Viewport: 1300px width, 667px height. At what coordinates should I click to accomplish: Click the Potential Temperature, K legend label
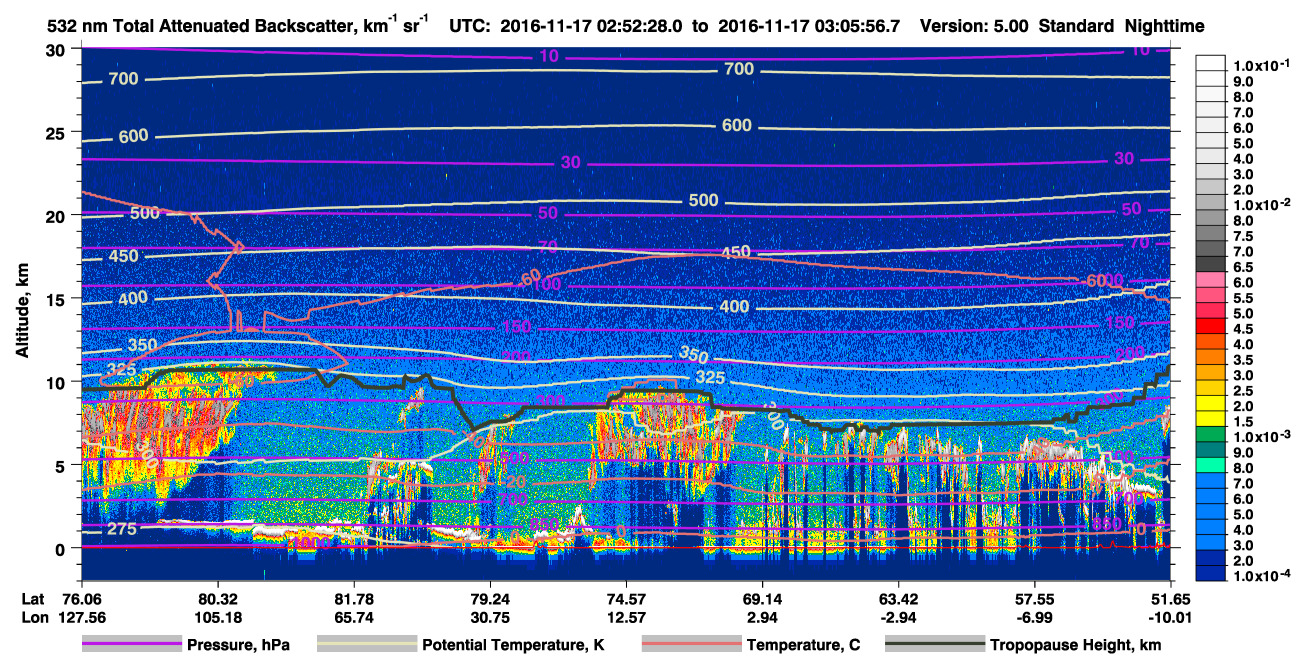click(514, 645)
